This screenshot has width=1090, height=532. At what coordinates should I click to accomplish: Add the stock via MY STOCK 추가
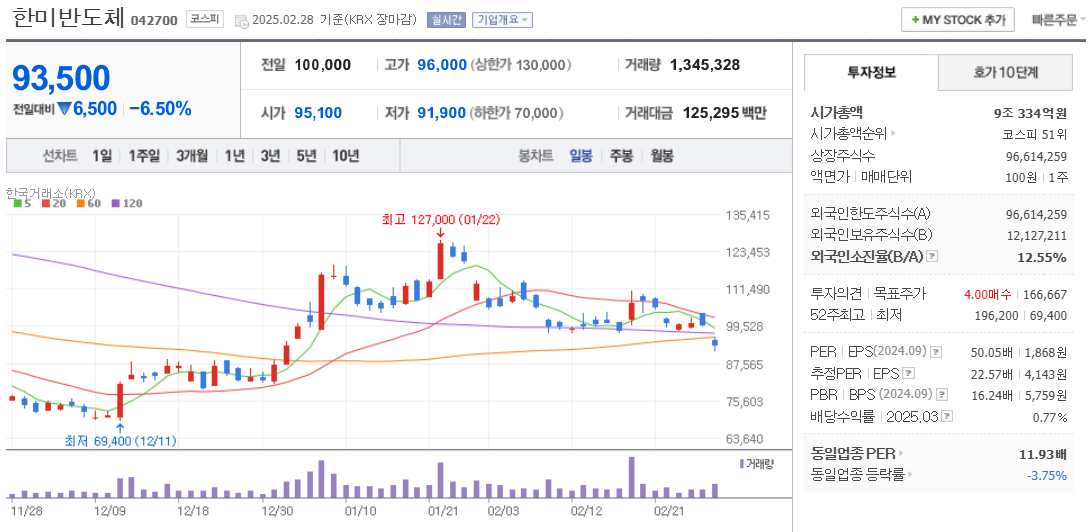[x=958, y=19]
